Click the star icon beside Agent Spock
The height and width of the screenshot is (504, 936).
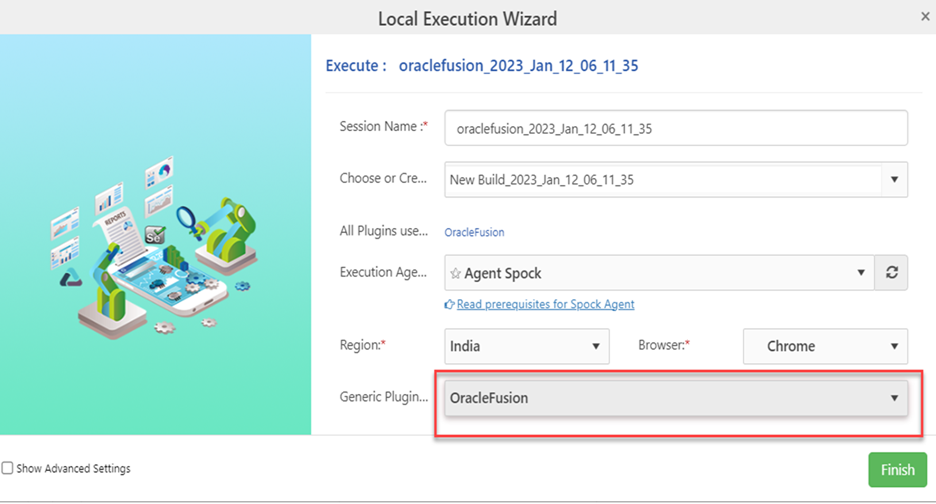click(x=455, y=273)
